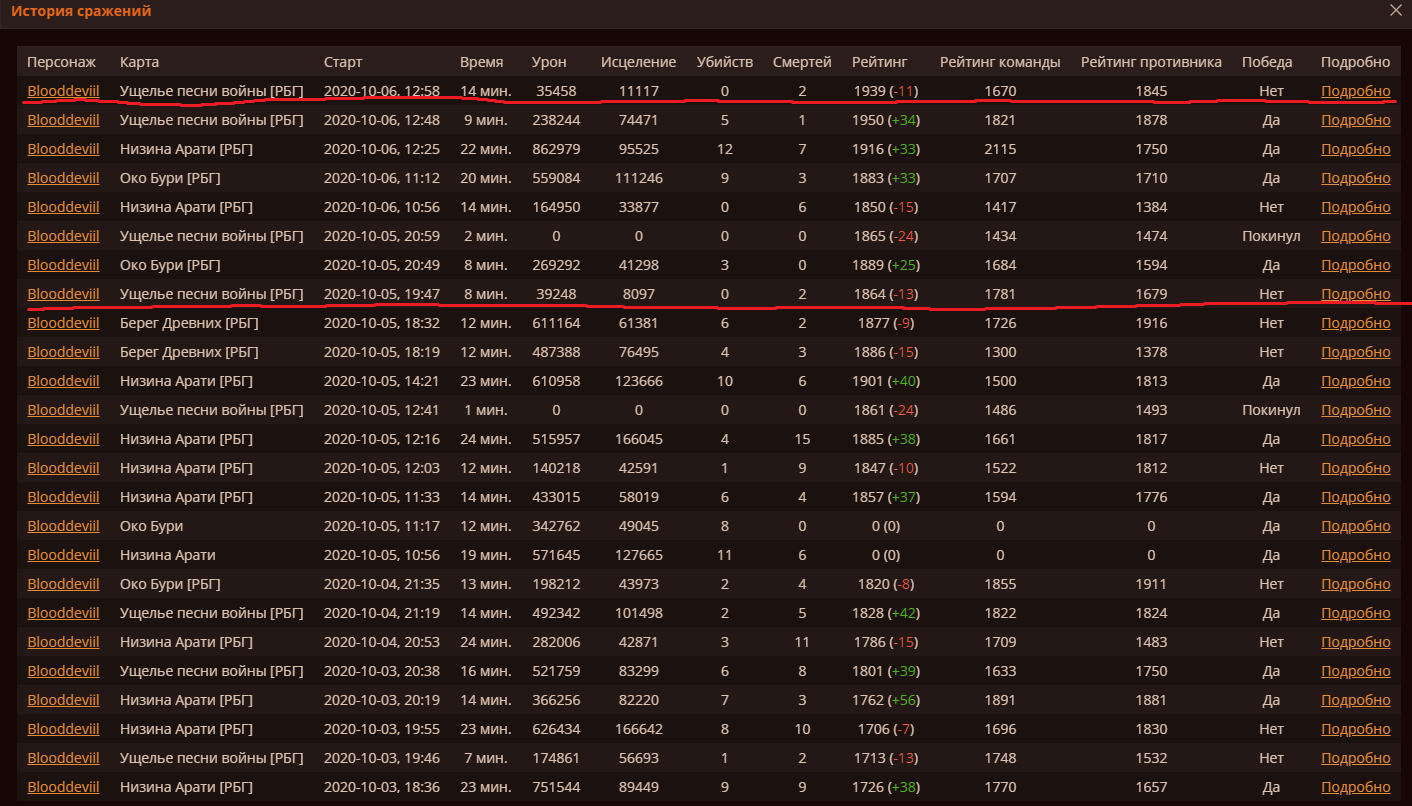Open Подробно for the 2020-10-03 18:36 battle

pyautogui.click(x=1355, y=787)
